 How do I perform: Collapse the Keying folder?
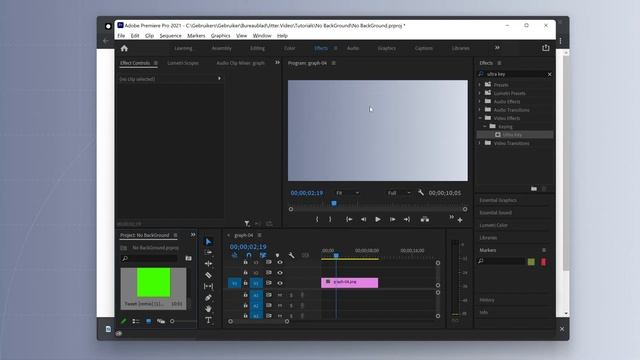(x=485, y=127)
